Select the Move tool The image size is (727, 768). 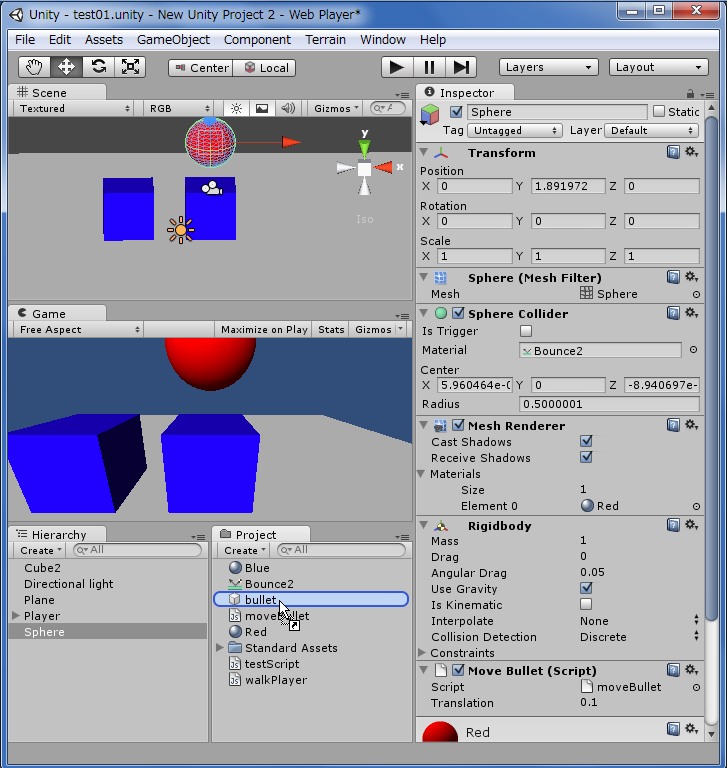pos(66,67)
